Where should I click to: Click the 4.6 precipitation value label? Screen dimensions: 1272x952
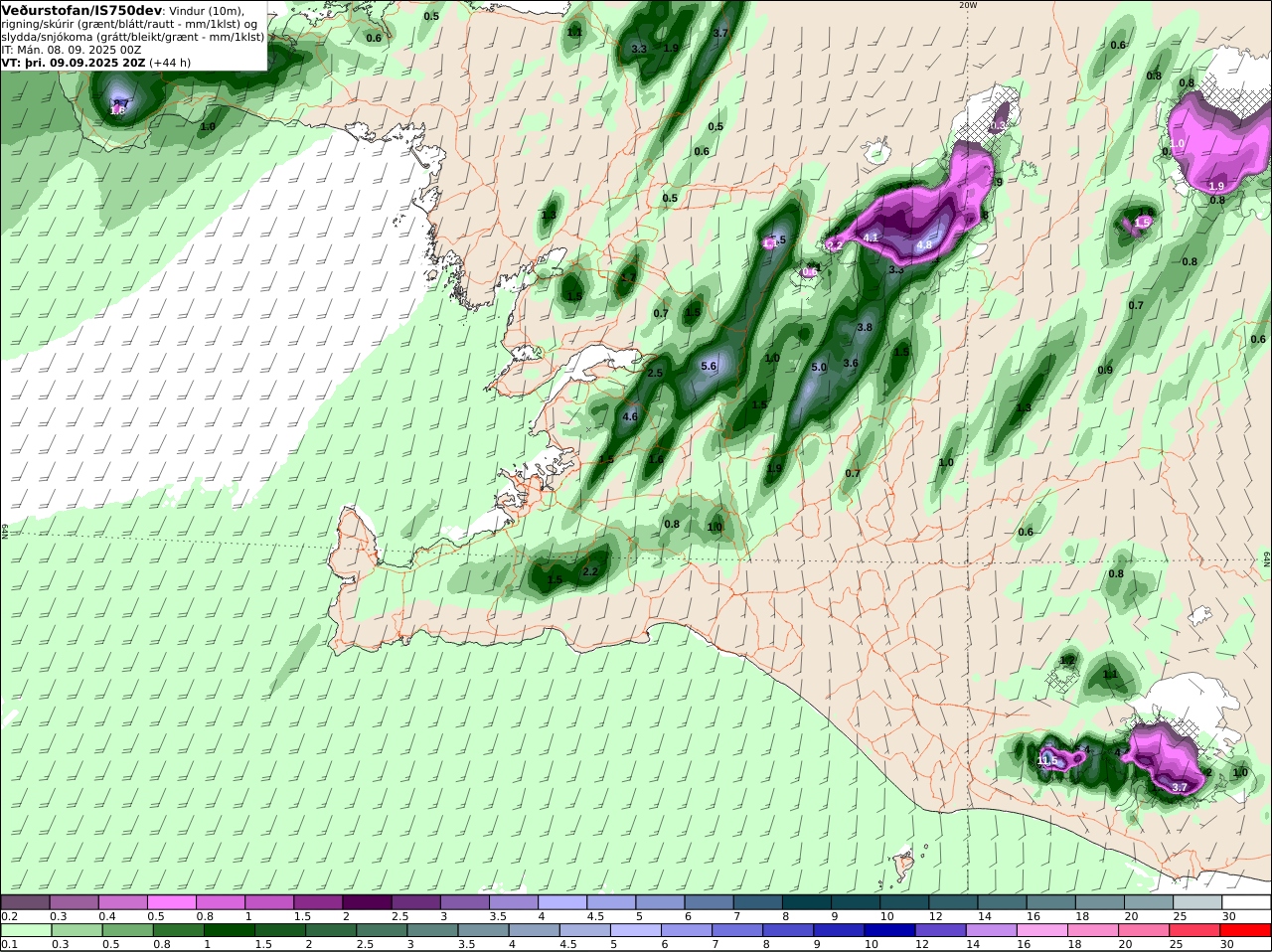pos(630,417)
